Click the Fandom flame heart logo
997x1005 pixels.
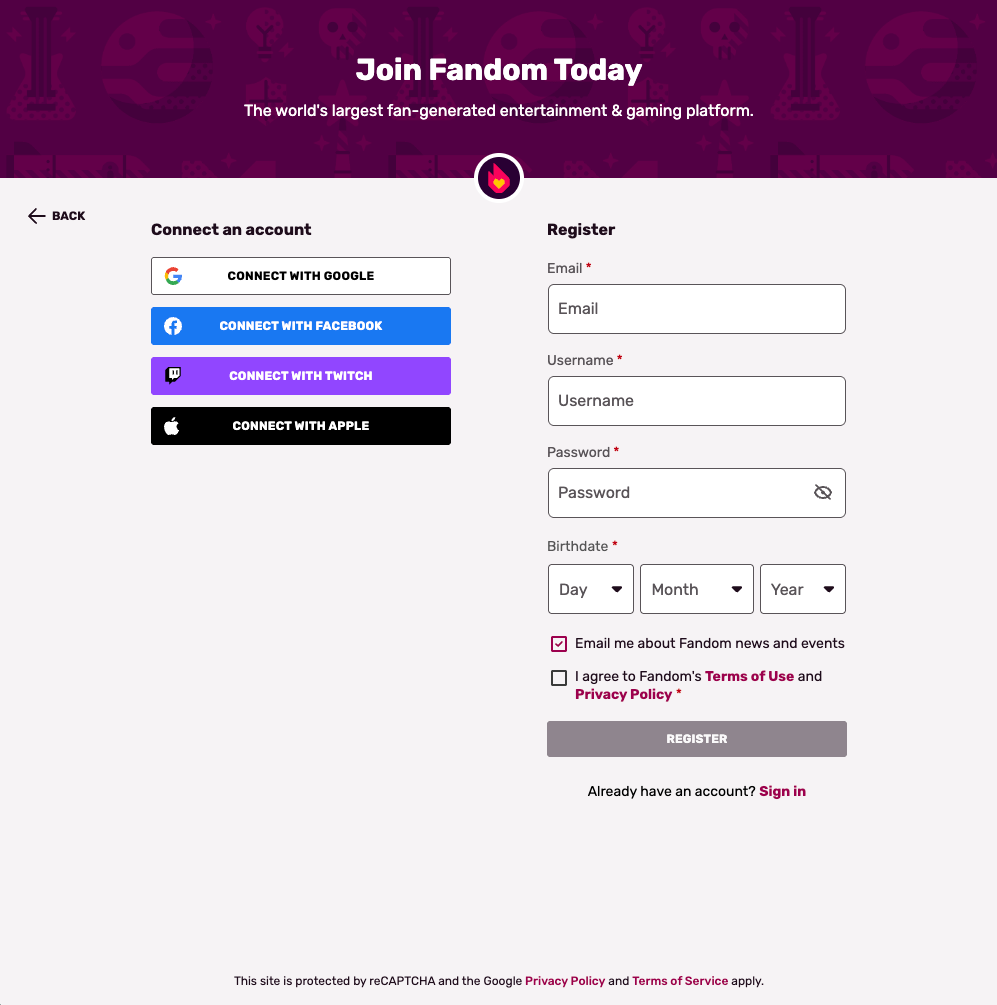click(498, 179)
